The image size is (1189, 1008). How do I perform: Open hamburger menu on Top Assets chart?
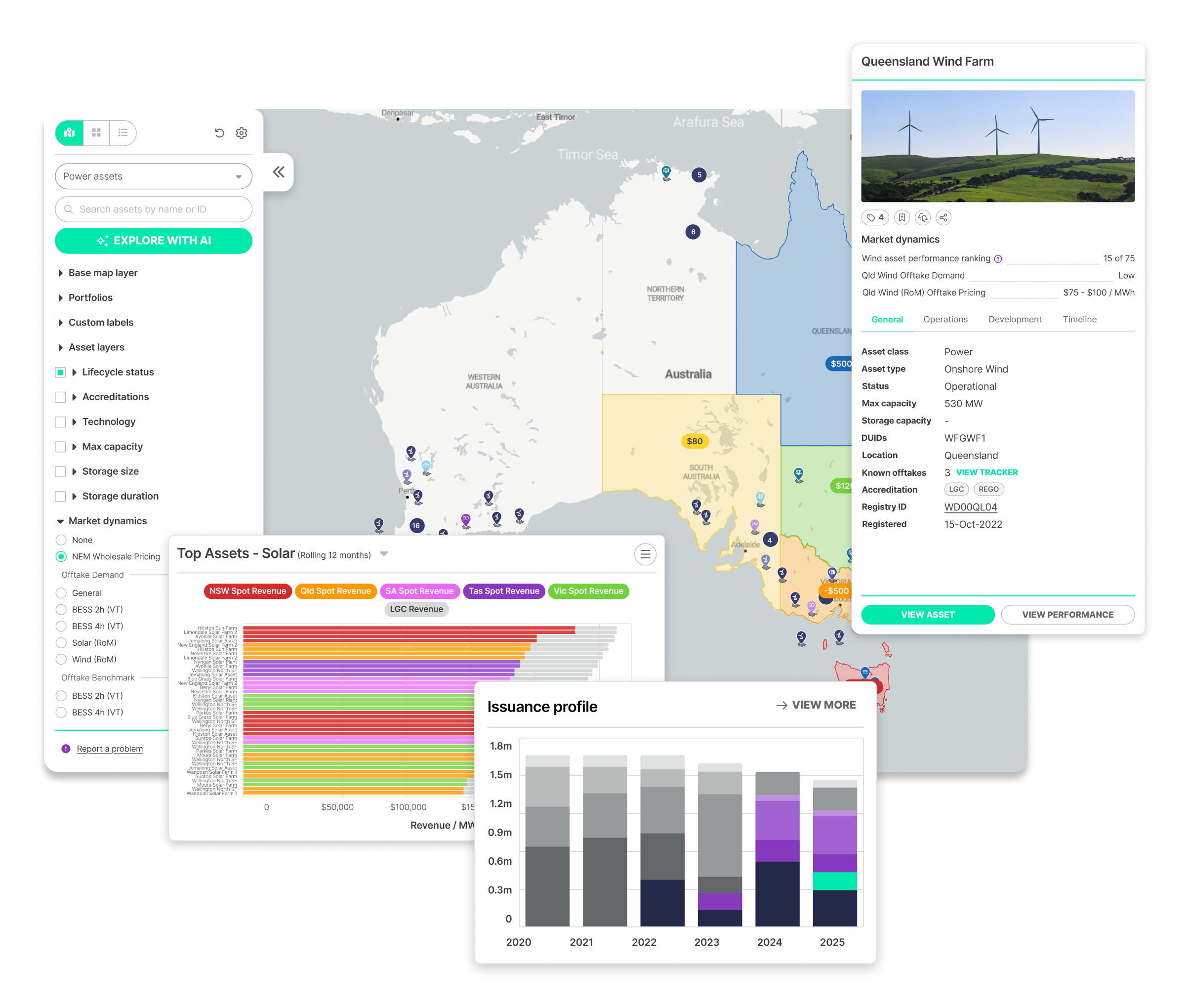(645, 554)
